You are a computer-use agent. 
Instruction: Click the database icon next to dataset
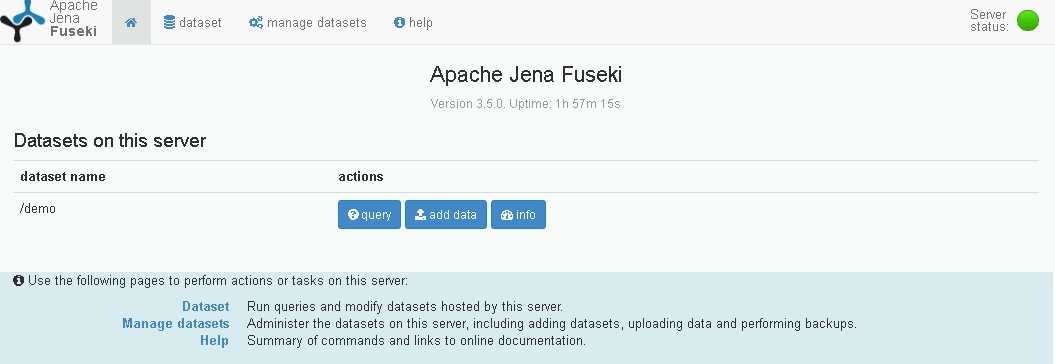point(170,22)
